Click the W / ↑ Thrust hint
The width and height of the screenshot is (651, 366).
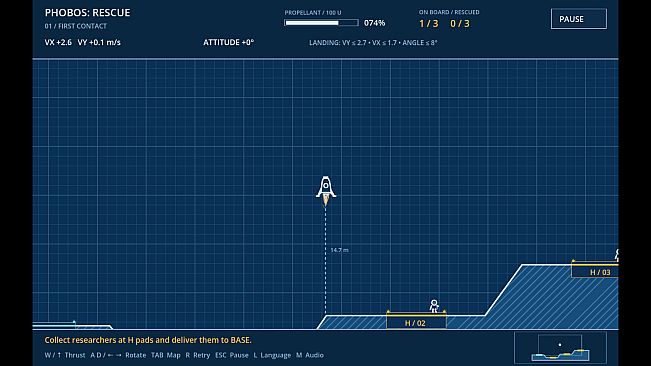[65, 355]
